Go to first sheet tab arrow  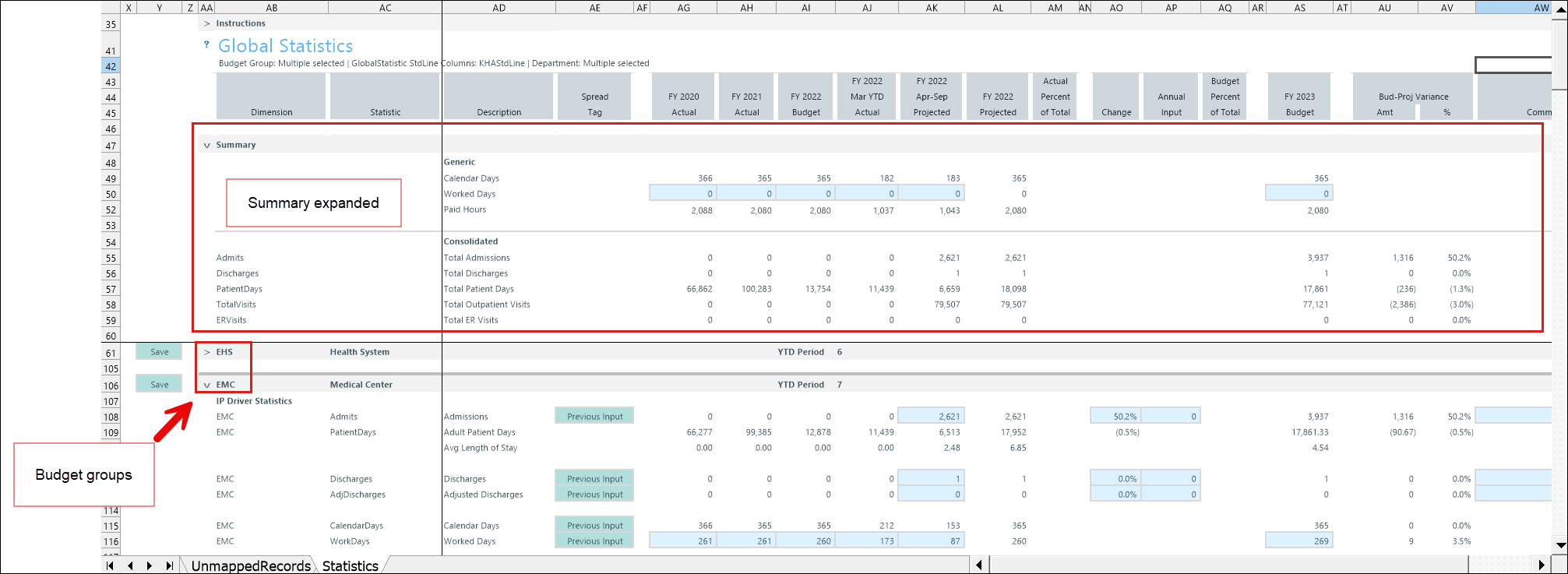(110, 565)
